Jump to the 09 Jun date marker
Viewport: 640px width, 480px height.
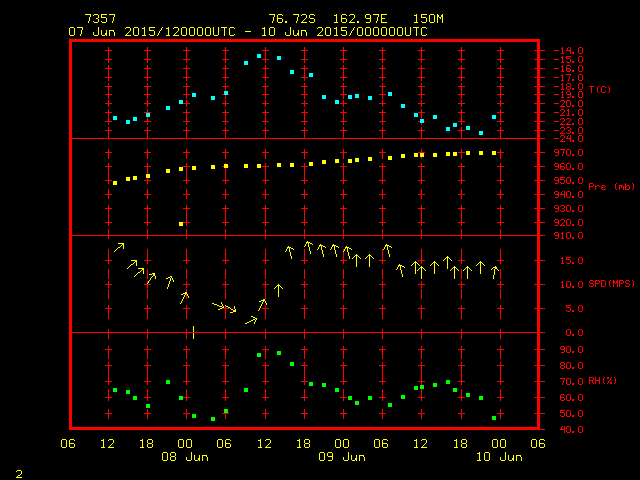pos(341,457)
